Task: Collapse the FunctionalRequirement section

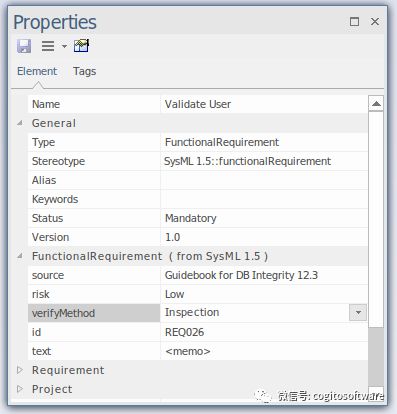Action: tap(20, 256)
